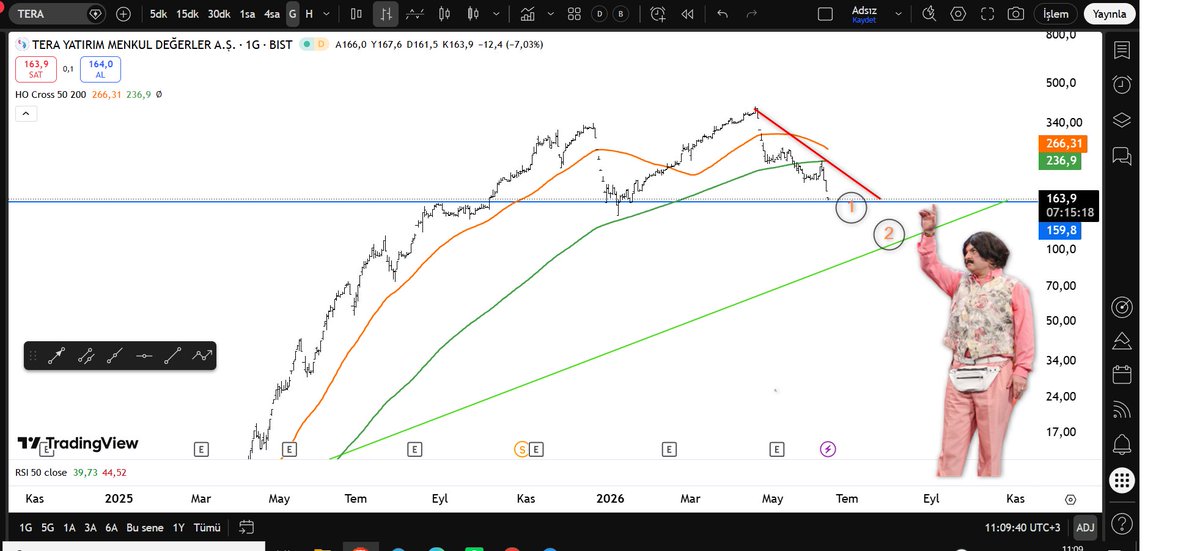Image resolution: width=1200 pixels, height=551 pixels.
Task: Select the polyline path drawing tool
Action: 202,355
